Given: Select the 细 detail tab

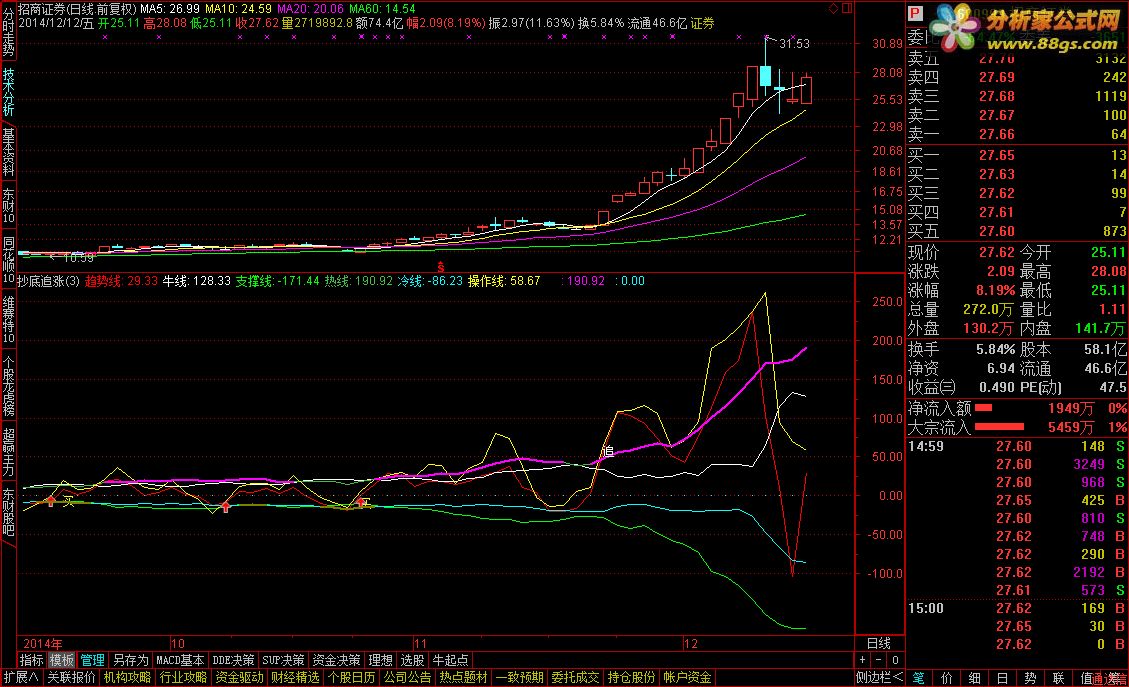Looking at the screenshot, I should click(x=975, y=678).
